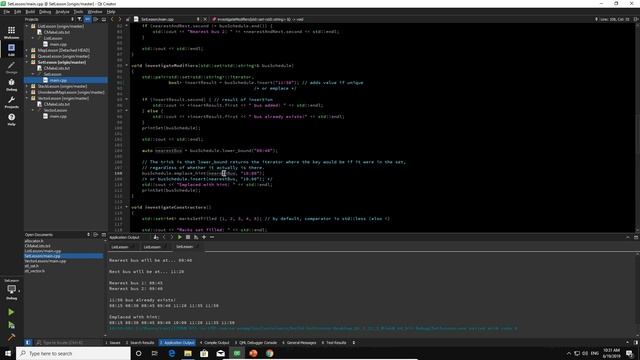This screenshot has width=640, height=360.
Task: Open the General Messages pane
Action: pyautogui.click(x=299, y=342)
